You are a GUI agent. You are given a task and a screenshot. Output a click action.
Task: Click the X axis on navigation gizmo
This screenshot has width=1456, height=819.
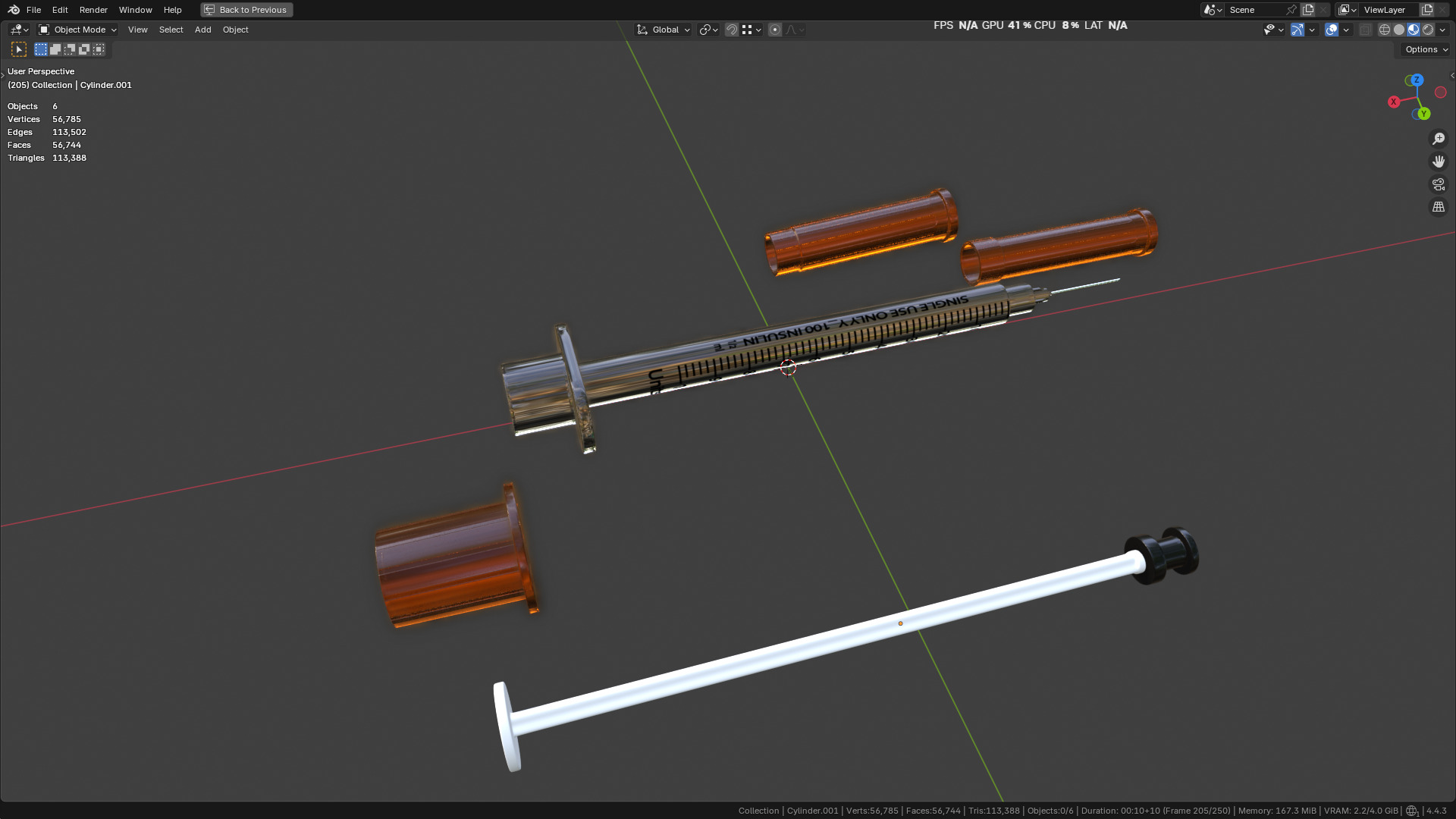pyautogui.click(x=1394, y=102)
